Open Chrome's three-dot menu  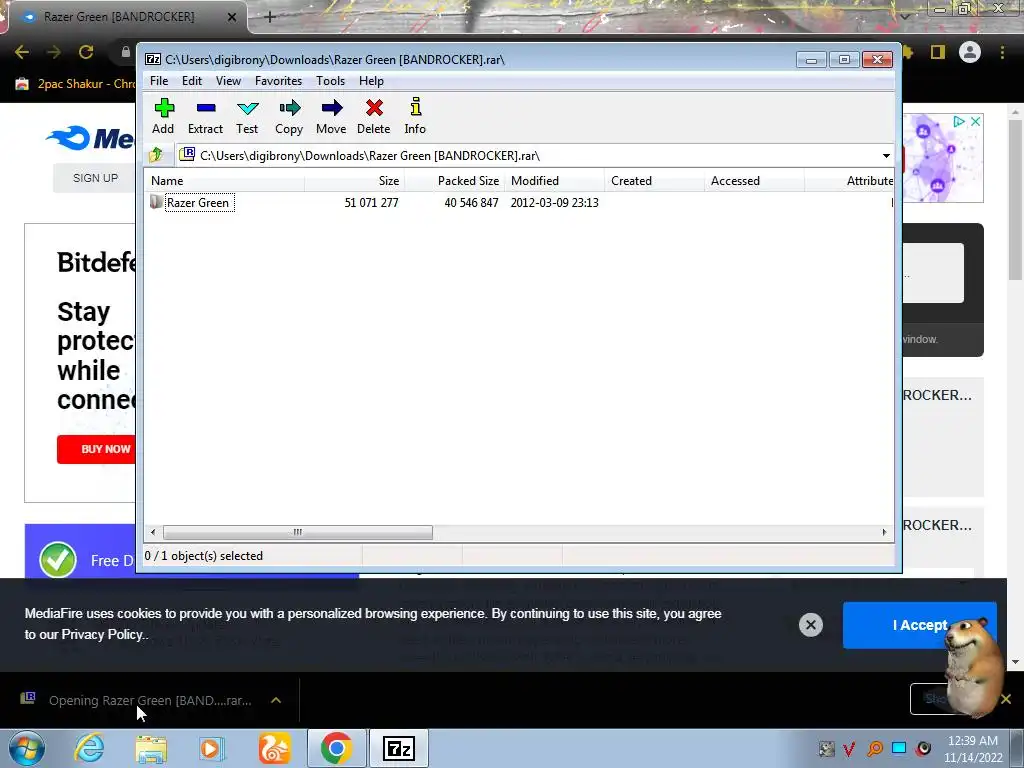tap(1002, 52)
